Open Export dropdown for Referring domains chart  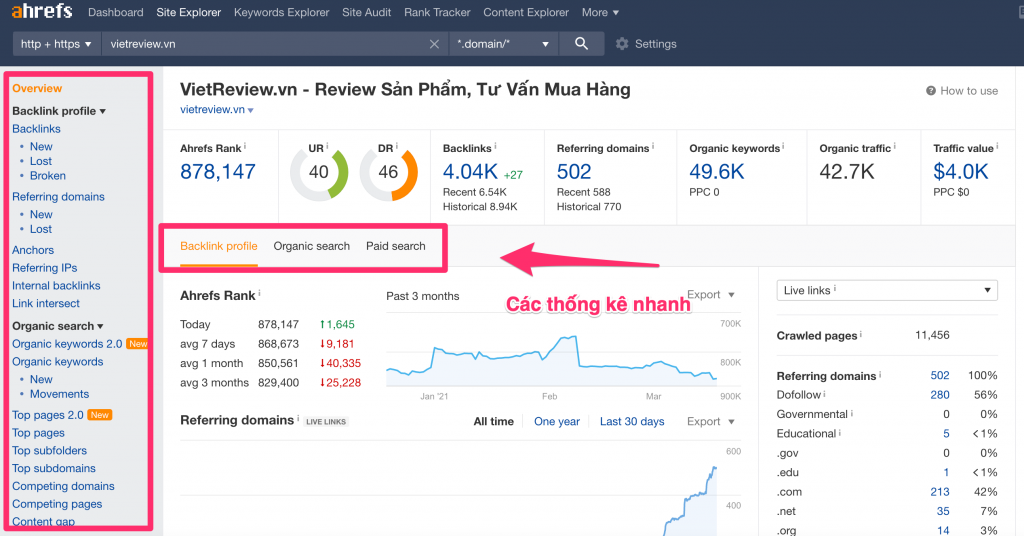point(711,421)
